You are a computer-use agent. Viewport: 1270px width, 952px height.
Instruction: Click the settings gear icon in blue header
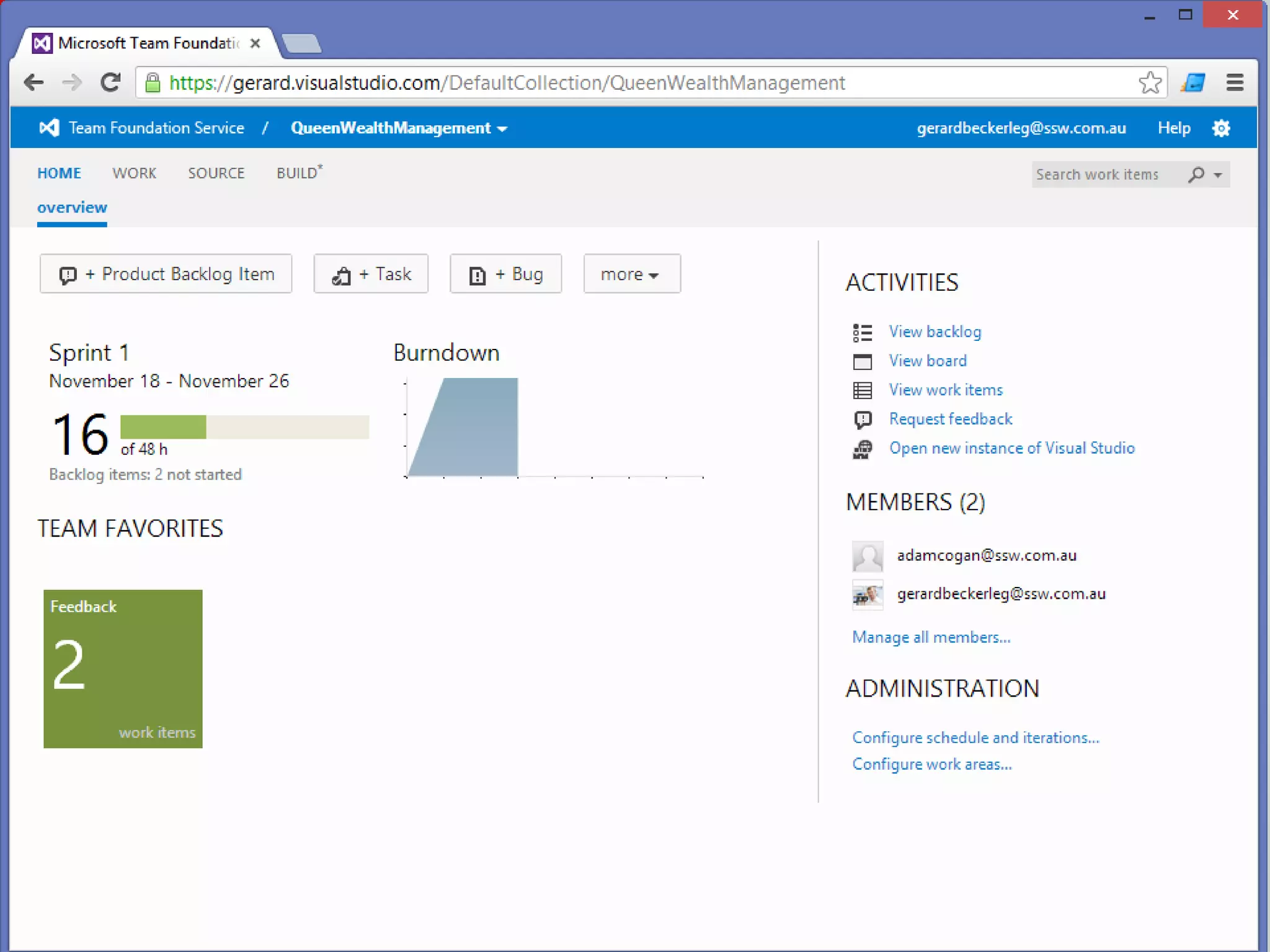(x=1221, y=128)
